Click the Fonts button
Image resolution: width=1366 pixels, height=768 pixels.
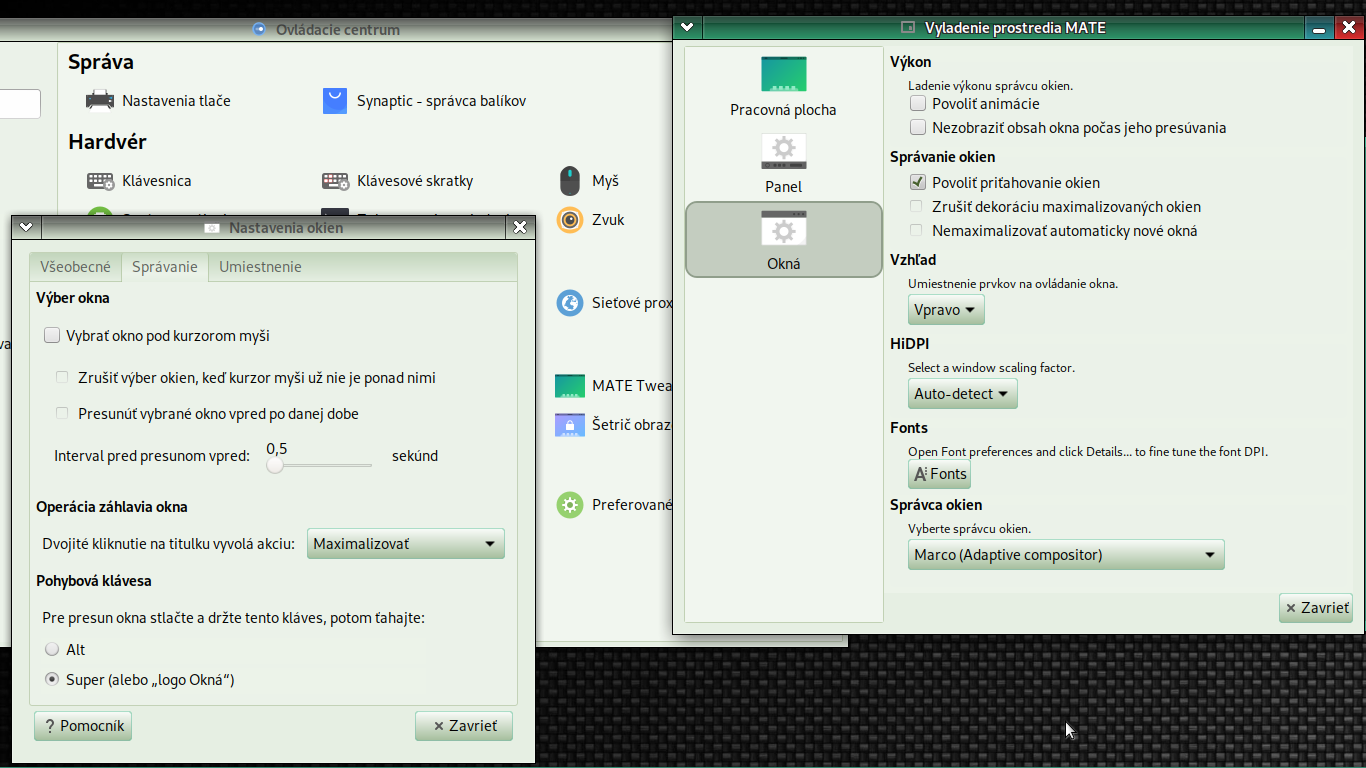tap(939, 474)
